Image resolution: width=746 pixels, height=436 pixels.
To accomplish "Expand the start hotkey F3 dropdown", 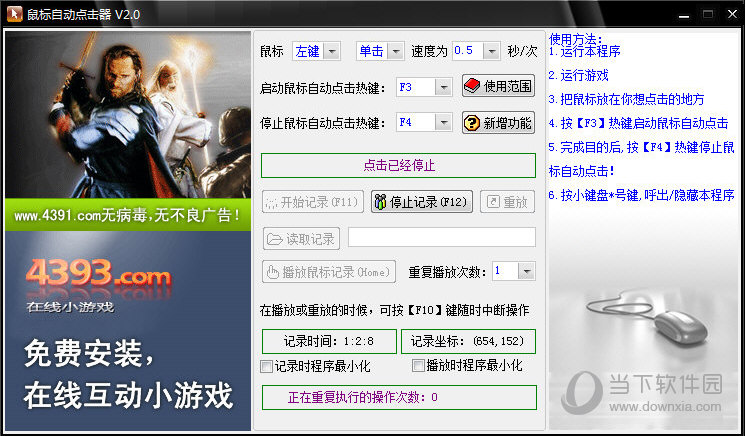I will pyautogui.click(x=445, y=87).
